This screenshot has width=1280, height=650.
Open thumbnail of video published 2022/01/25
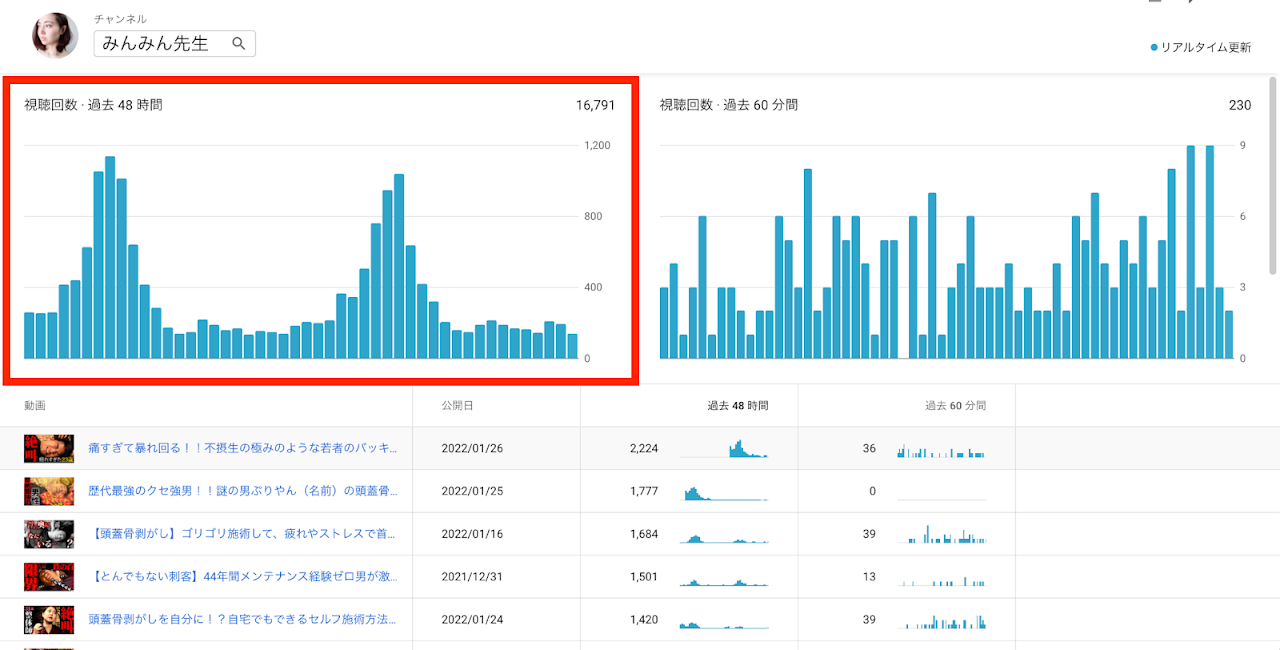[x=49, y=491]
